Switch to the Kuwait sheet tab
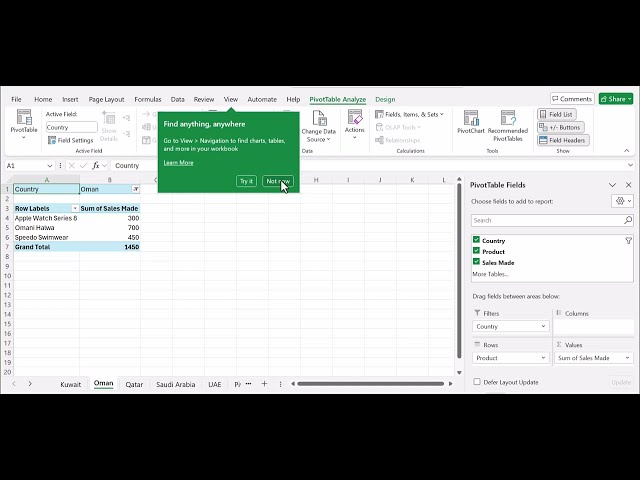 (71, 384)
